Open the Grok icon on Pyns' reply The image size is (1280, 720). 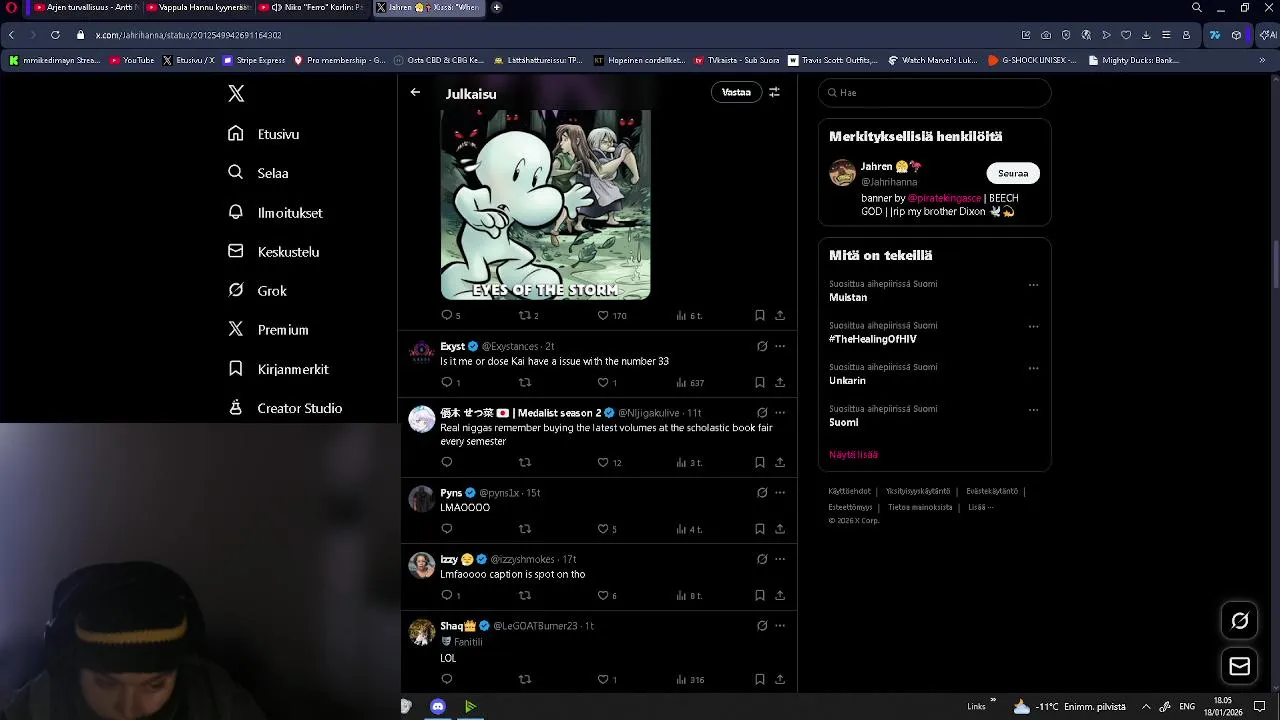pyautogui.click(x=762, y=492)
